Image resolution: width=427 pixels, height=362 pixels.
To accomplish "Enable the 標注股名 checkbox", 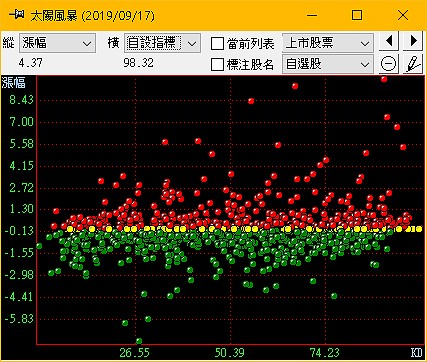I will pos(217,64).
